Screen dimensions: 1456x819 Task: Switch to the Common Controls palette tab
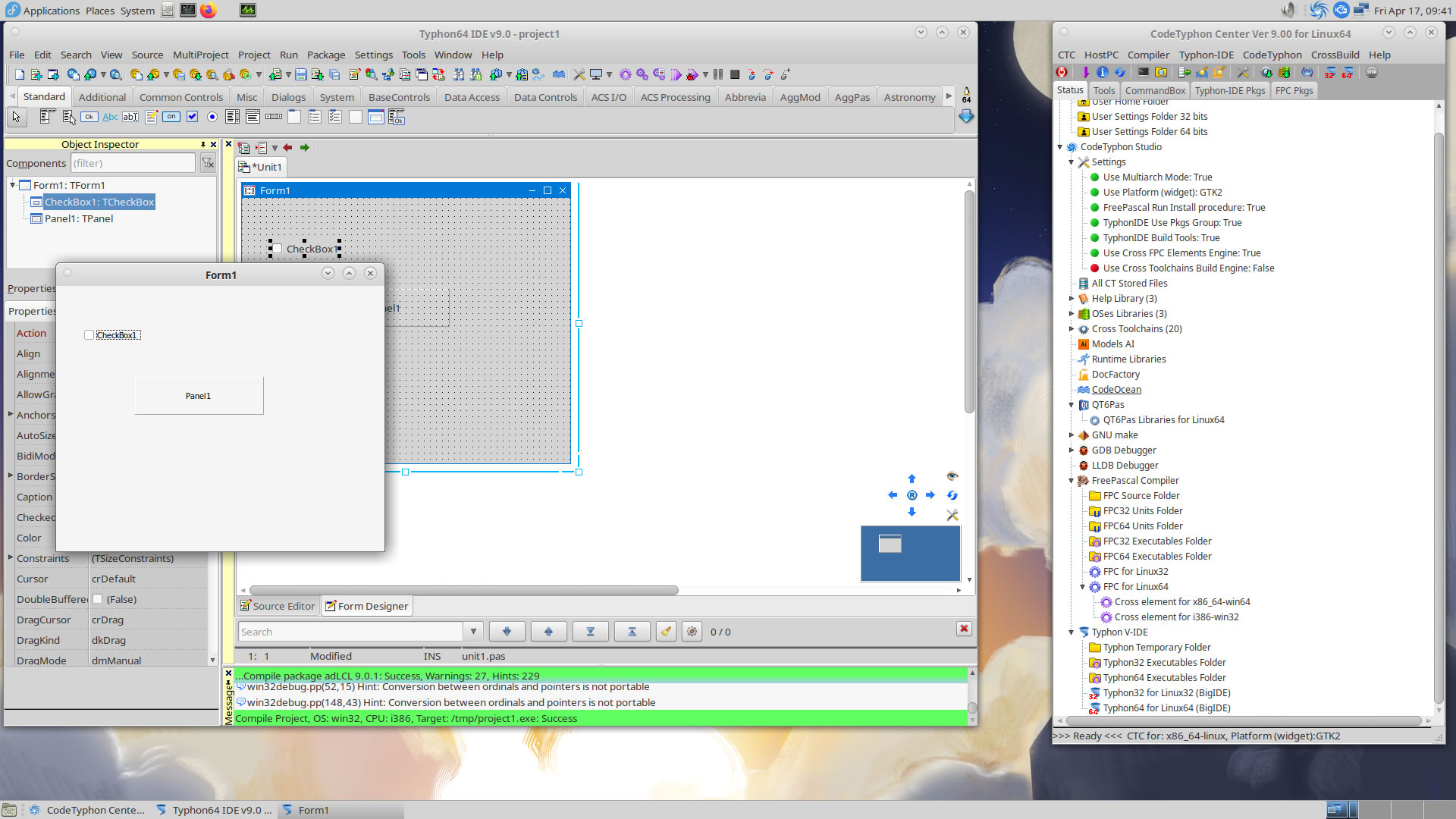[x=181, y=97]
